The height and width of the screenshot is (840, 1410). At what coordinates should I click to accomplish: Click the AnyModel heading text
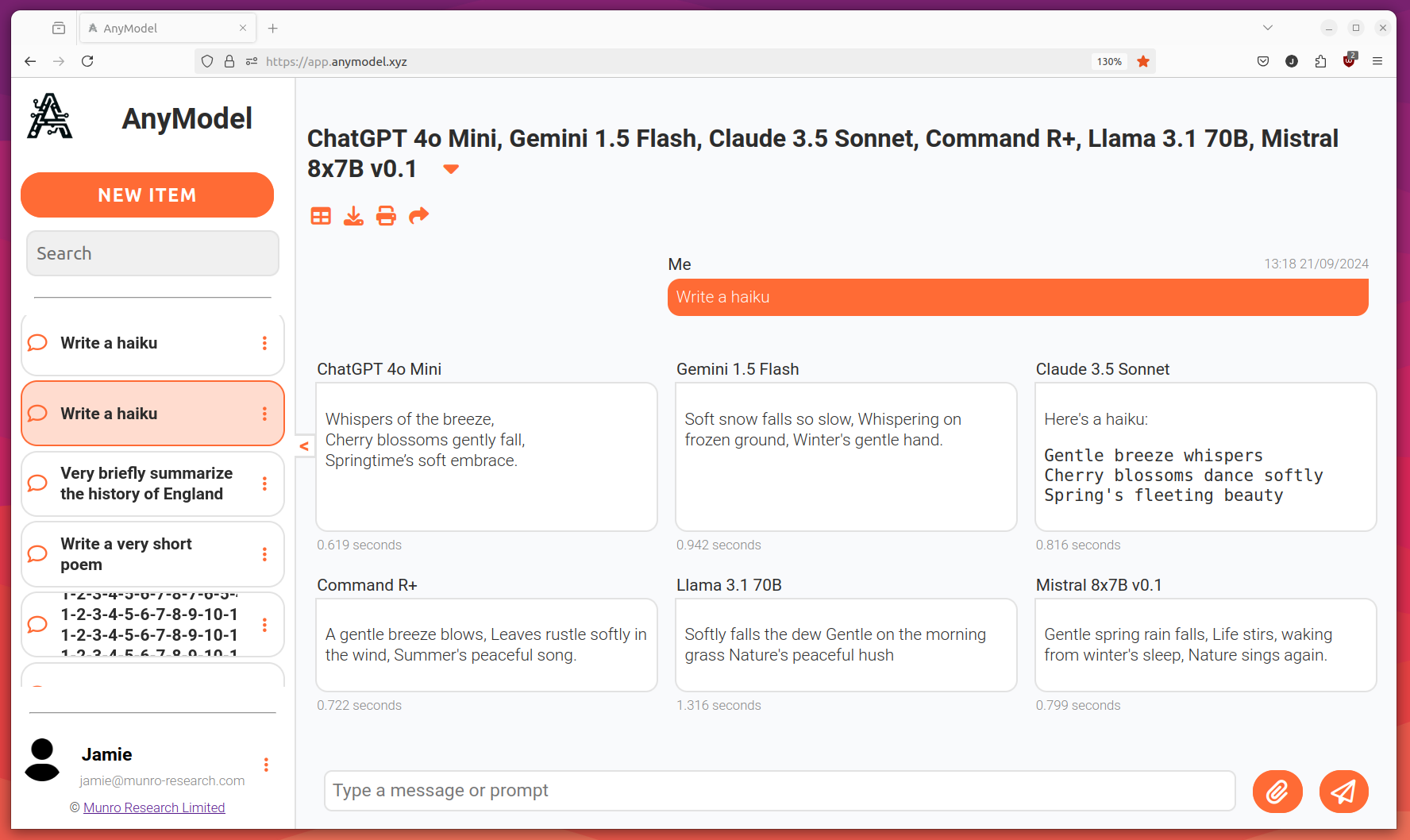point(187,118)
